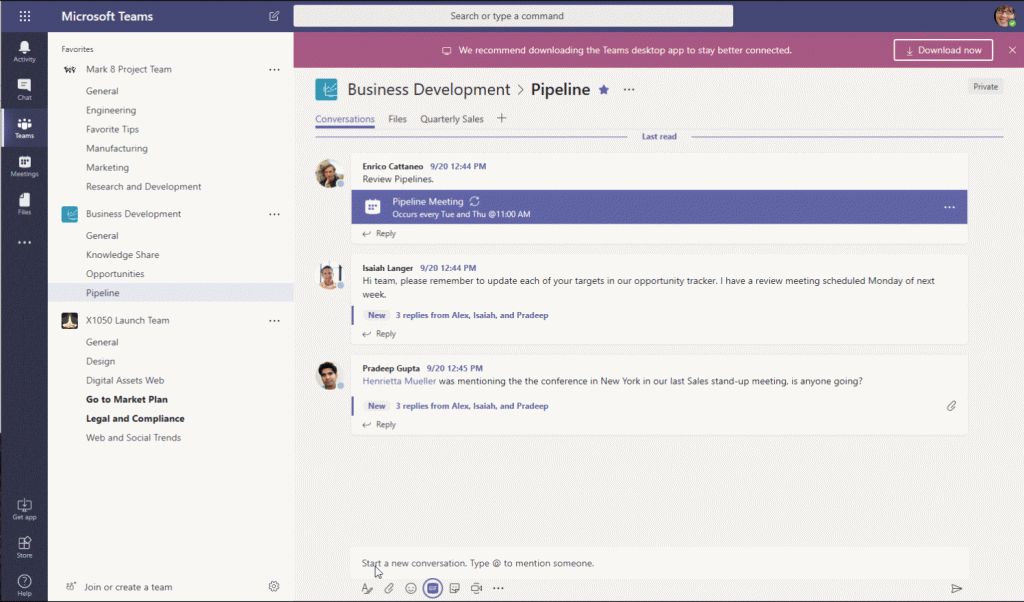The image size is (1024, 602).
Task: Open the emoji picker in the compose bar
Action: pos(410,588)
